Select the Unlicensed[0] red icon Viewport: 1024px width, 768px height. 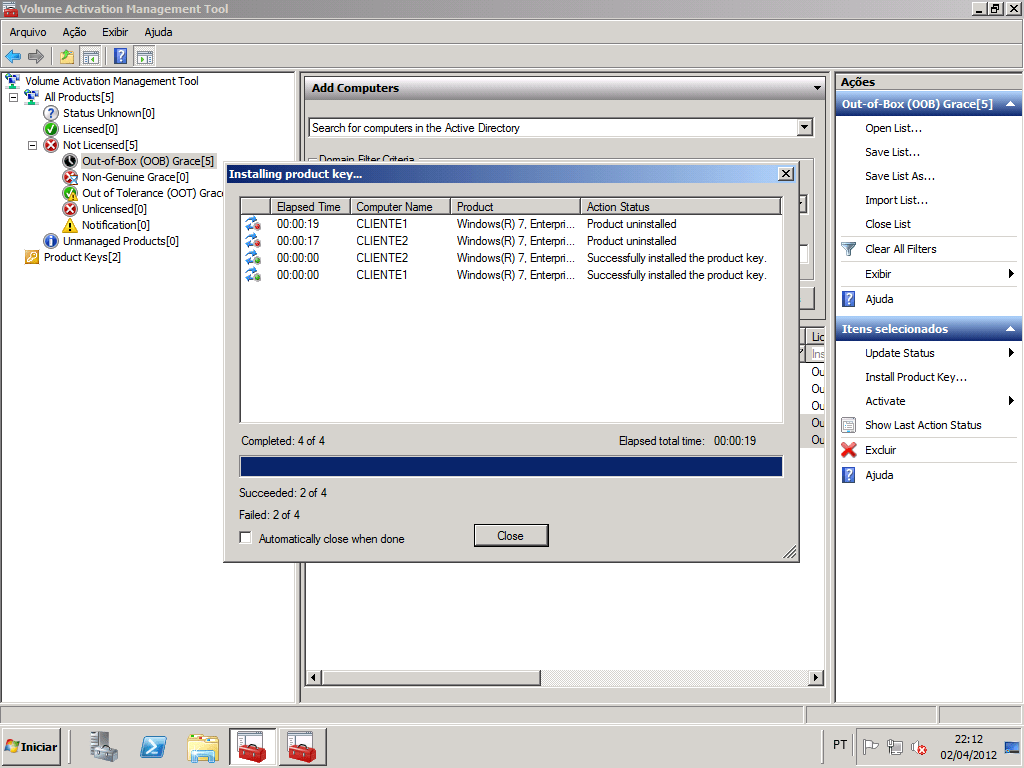[x=70, y=209]
